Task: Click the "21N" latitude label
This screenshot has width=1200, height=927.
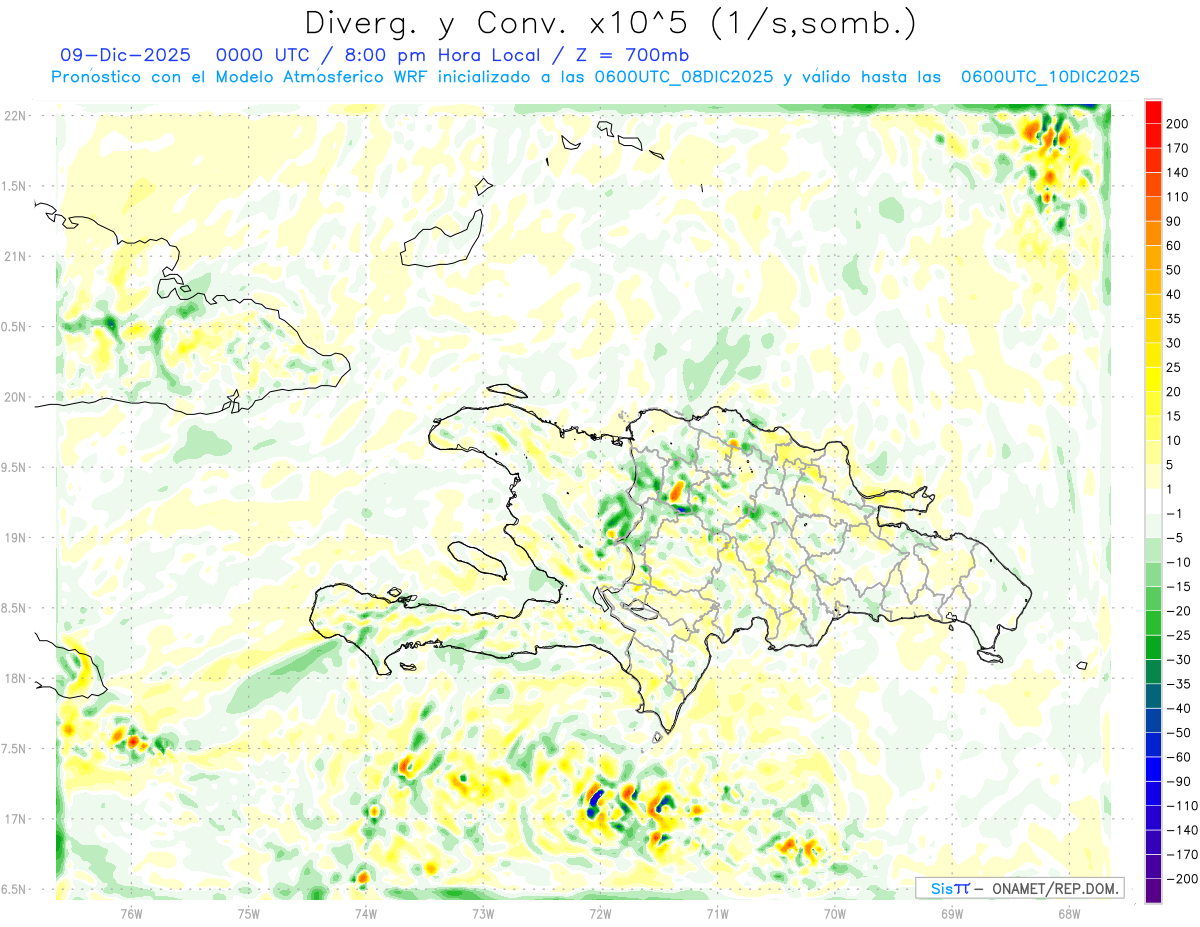Action: (x=15, y=257)
